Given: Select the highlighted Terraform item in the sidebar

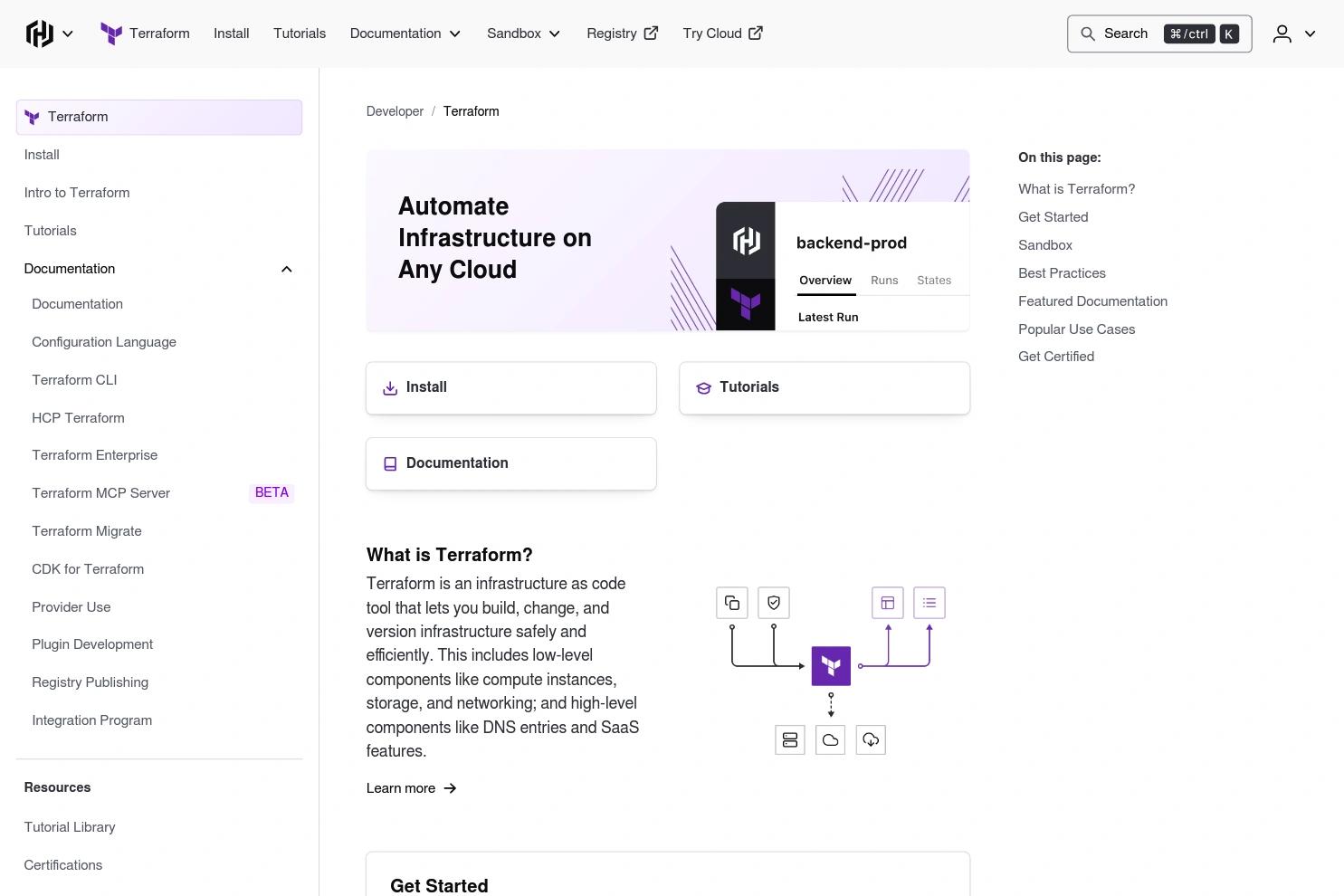Looking at the screenshot, I should (159, 118).
